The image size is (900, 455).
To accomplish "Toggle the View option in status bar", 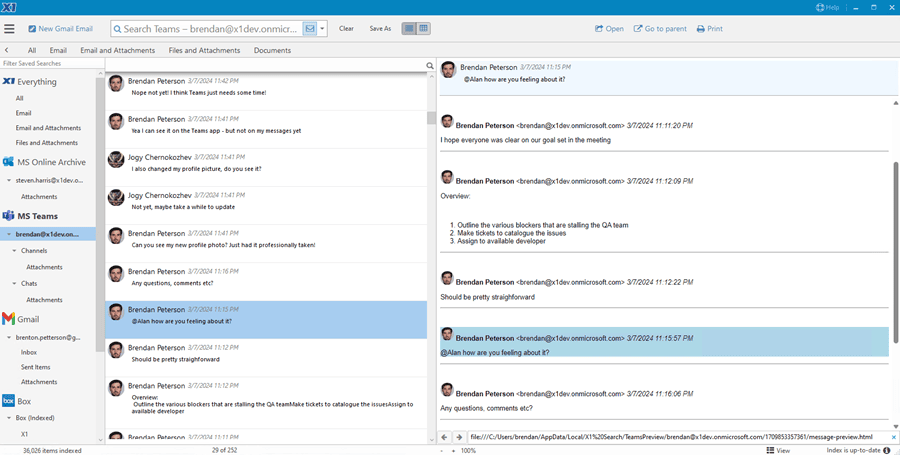I will [x=777, y=450].
